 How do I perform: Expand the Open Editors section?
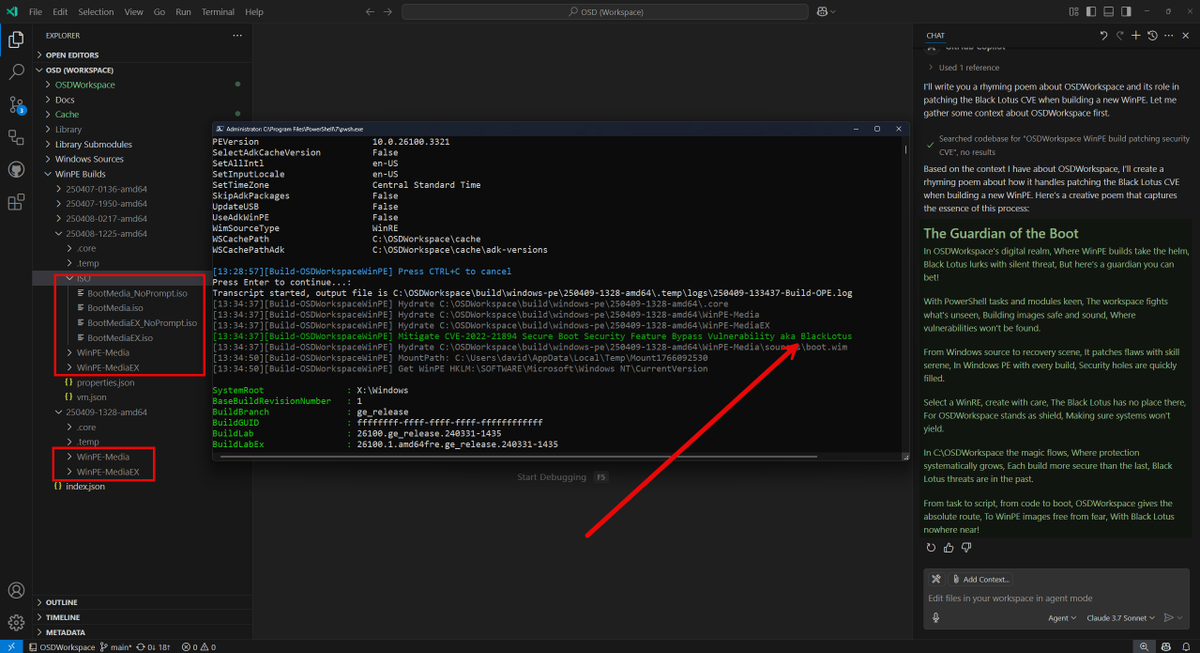click(x=72, y=55)
